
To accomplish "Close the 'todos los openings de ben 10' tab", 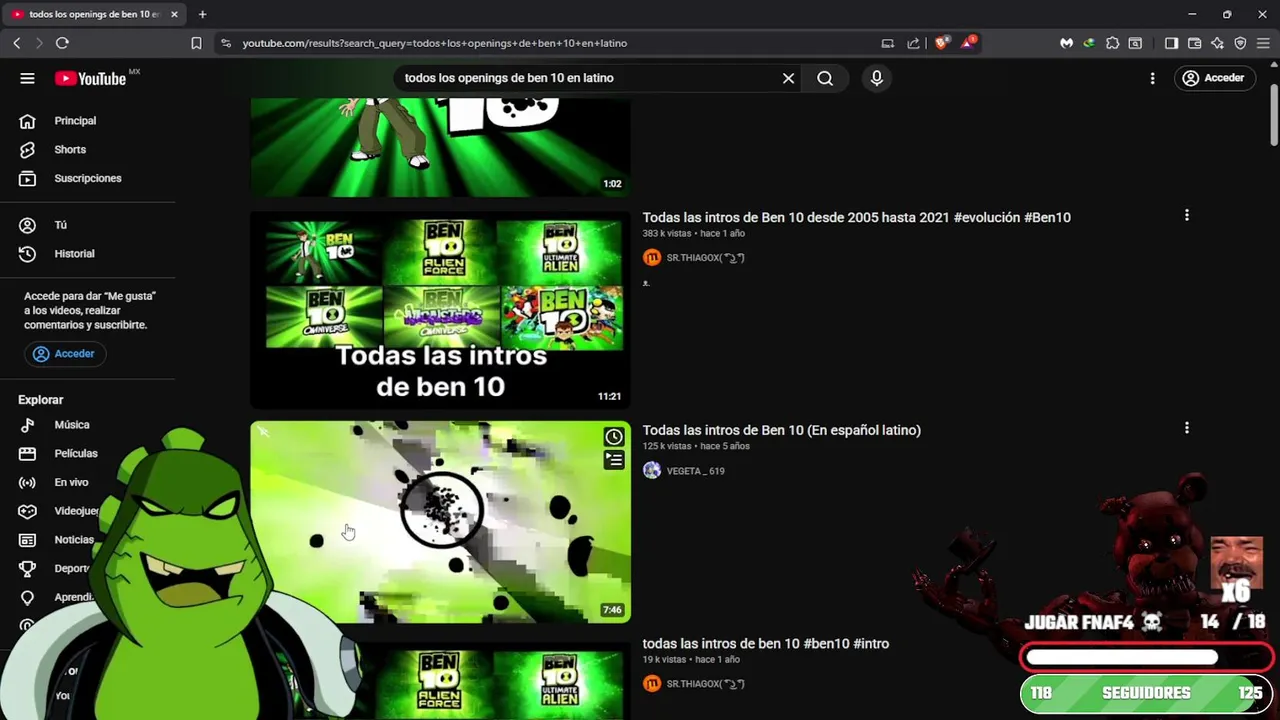I will 174,14.
